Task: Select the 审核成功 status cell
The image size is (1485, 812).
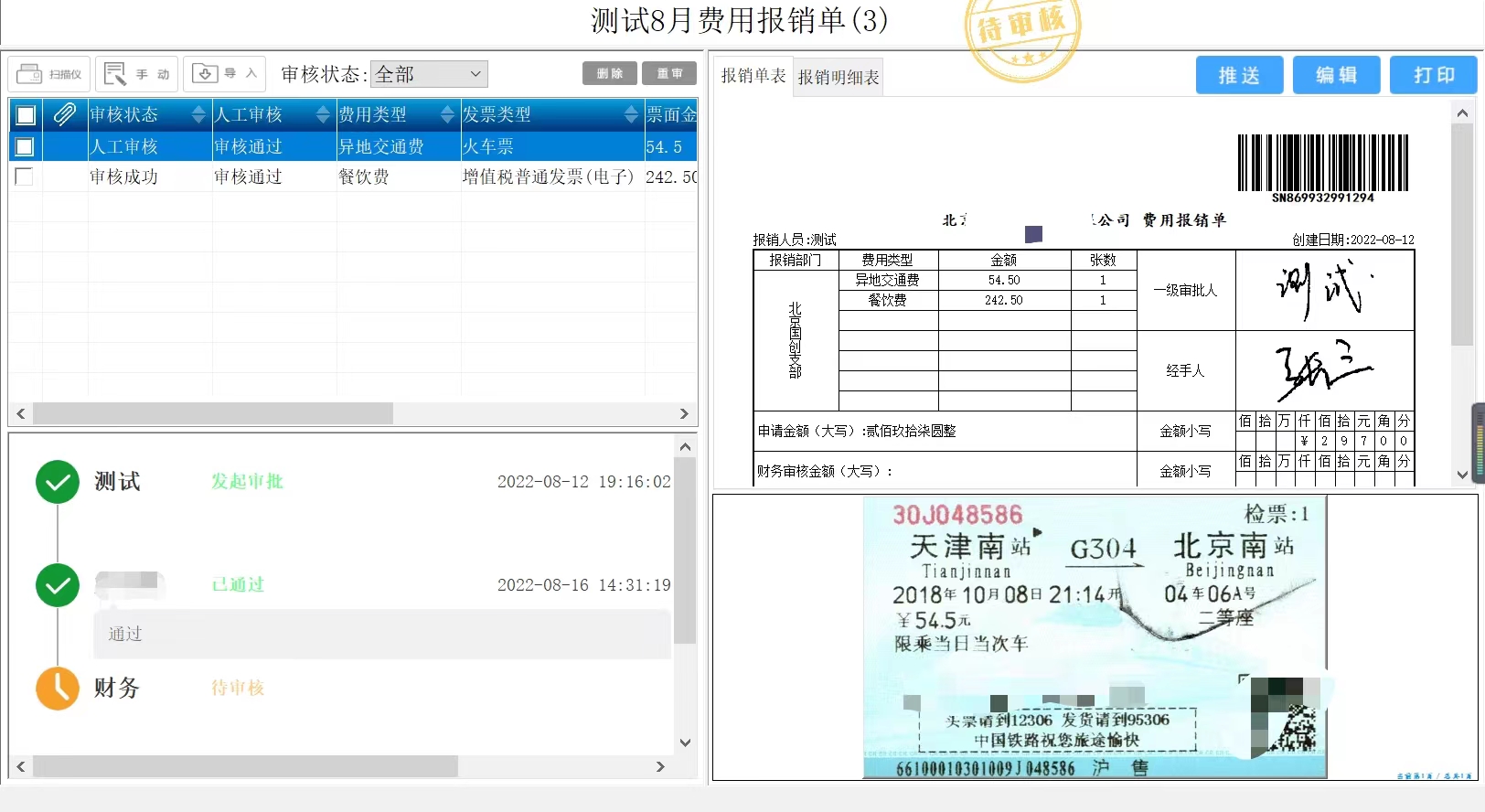Action: (150, 176)
